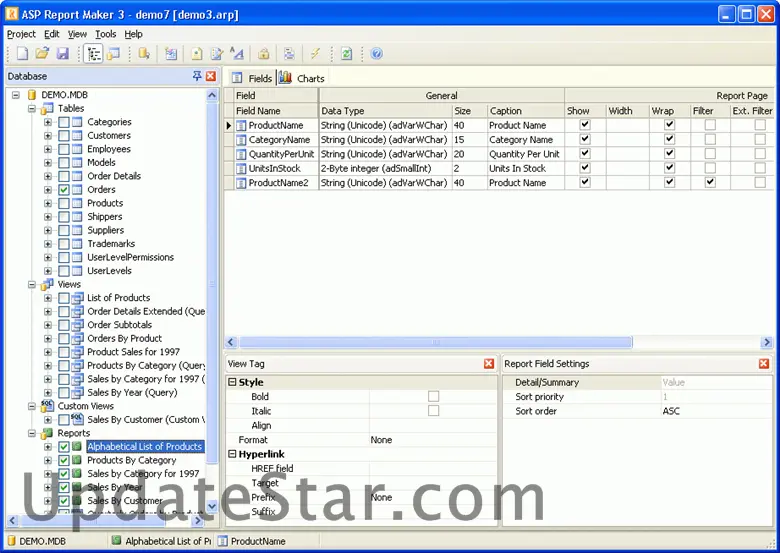
Task: Select the Sales By Year report
Action: (x=114, y=487)
